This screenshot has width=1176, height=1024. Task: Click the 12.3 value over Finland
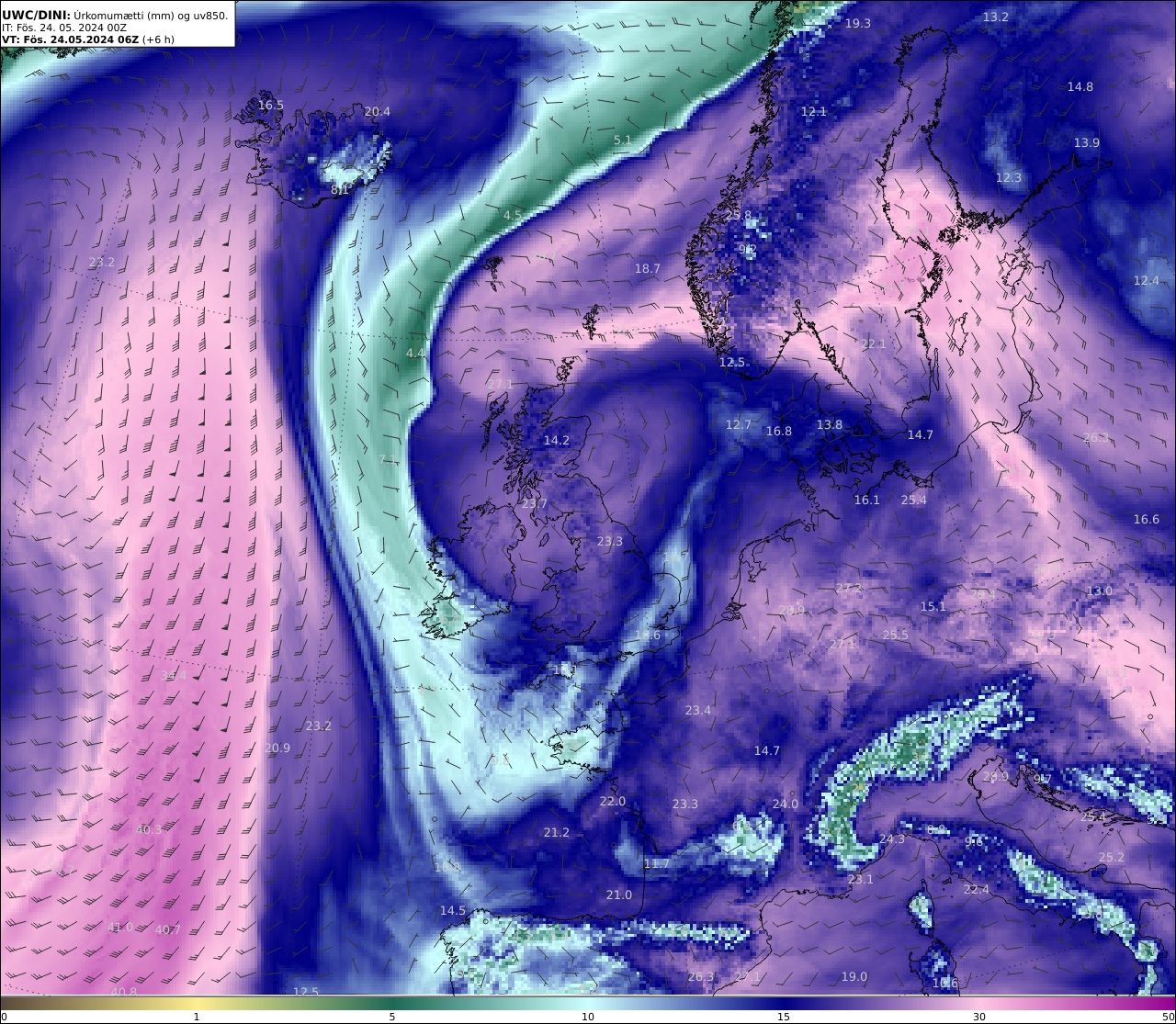pos(1009,178)
